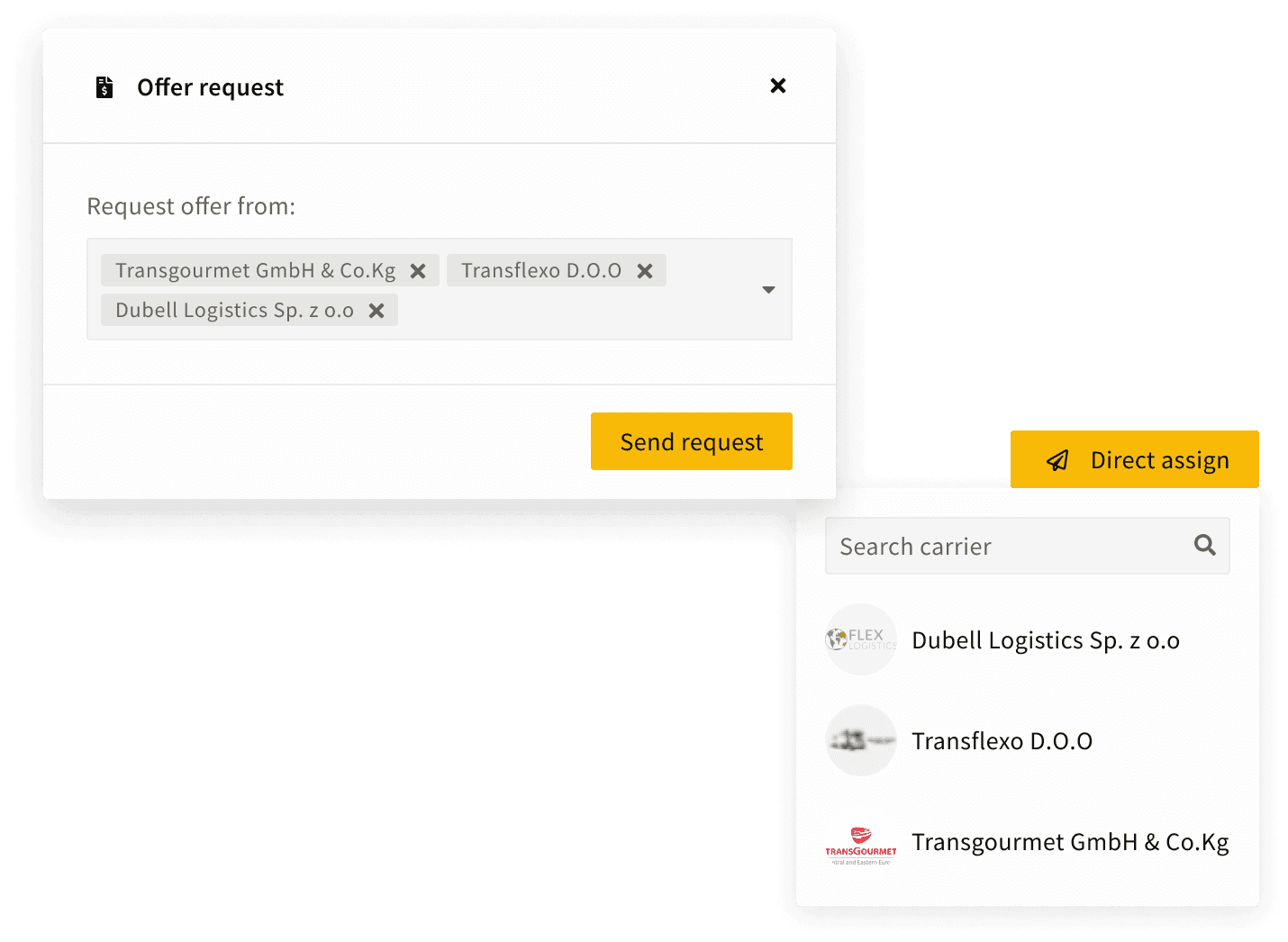
Task: Click the Transflexo truck logo thumbnail
Action: 861,740
